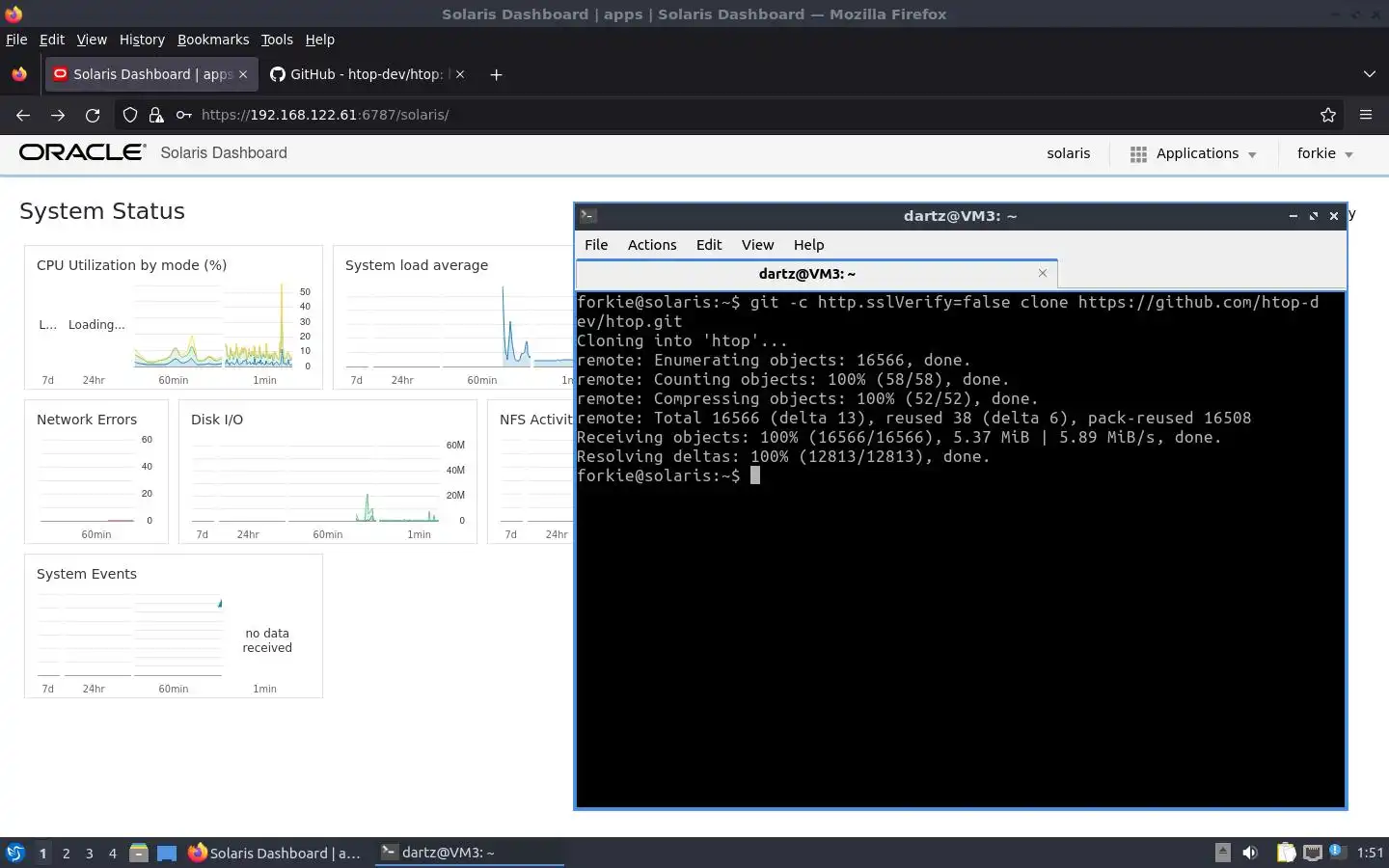Click the tracking protection shield icon
The height and width of the screenshot is (868, 1389).
(x=130, y=115)
